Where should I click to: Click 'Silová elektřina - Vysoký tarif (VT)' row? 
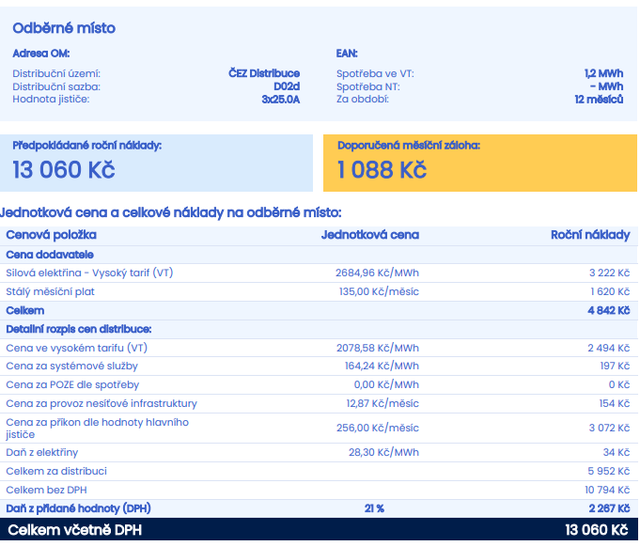[319, 273]
